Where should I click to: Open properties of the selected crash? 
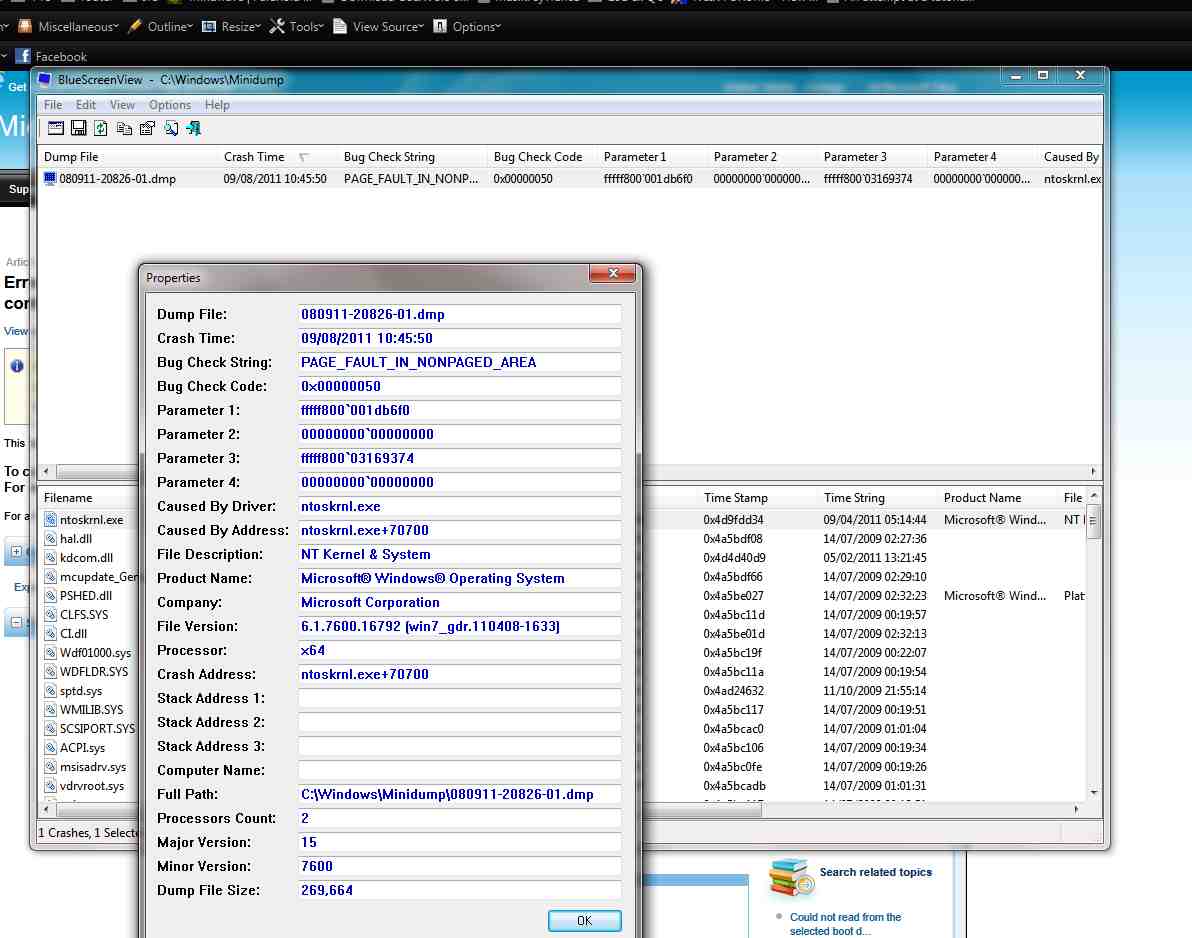click(147, 128)
